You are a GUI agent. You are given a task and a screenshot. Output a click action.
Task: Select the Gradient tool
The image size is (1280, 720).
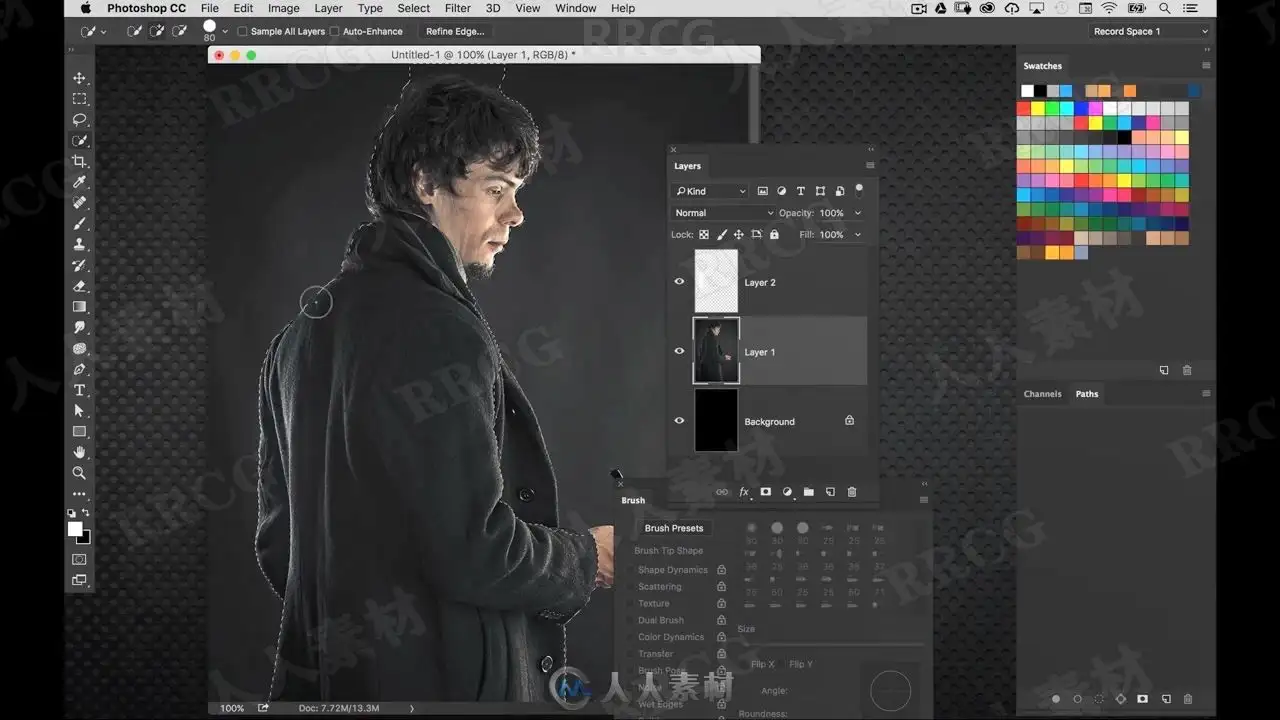pyautogui.click(x=80, y=307)
